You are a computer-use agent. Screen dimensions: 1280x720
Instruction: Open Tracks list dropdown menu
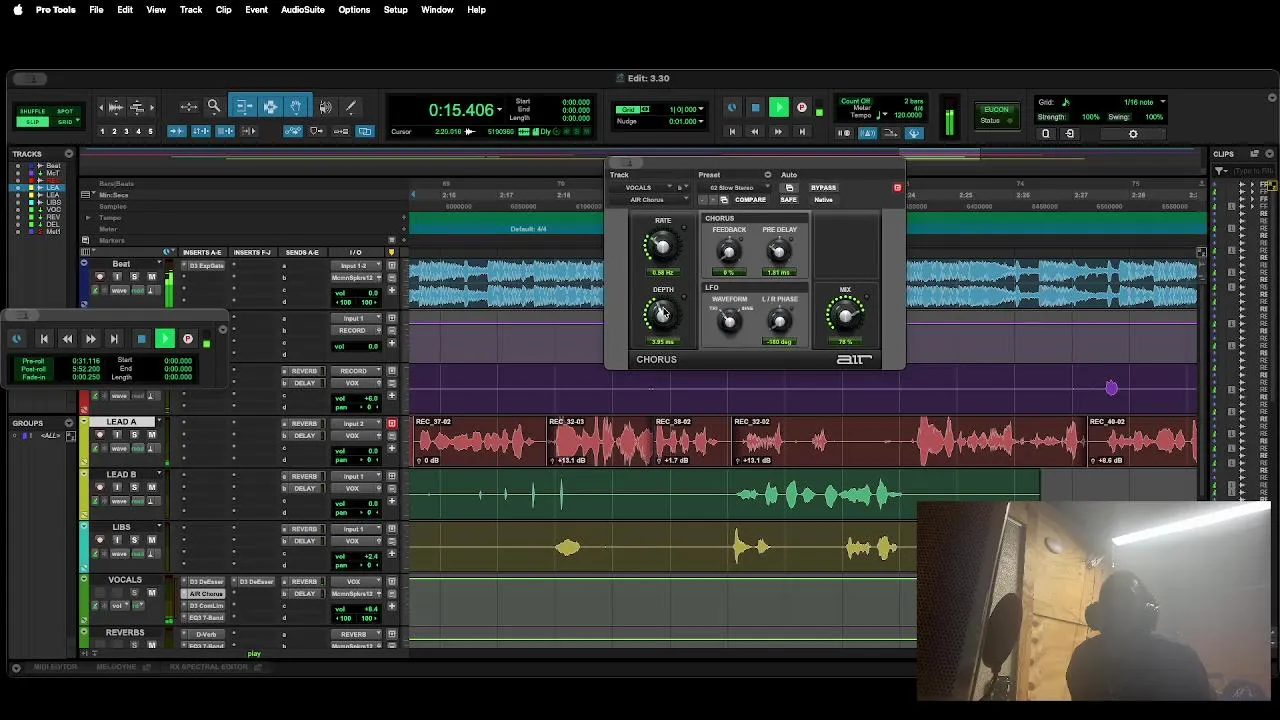pos(69,154)
